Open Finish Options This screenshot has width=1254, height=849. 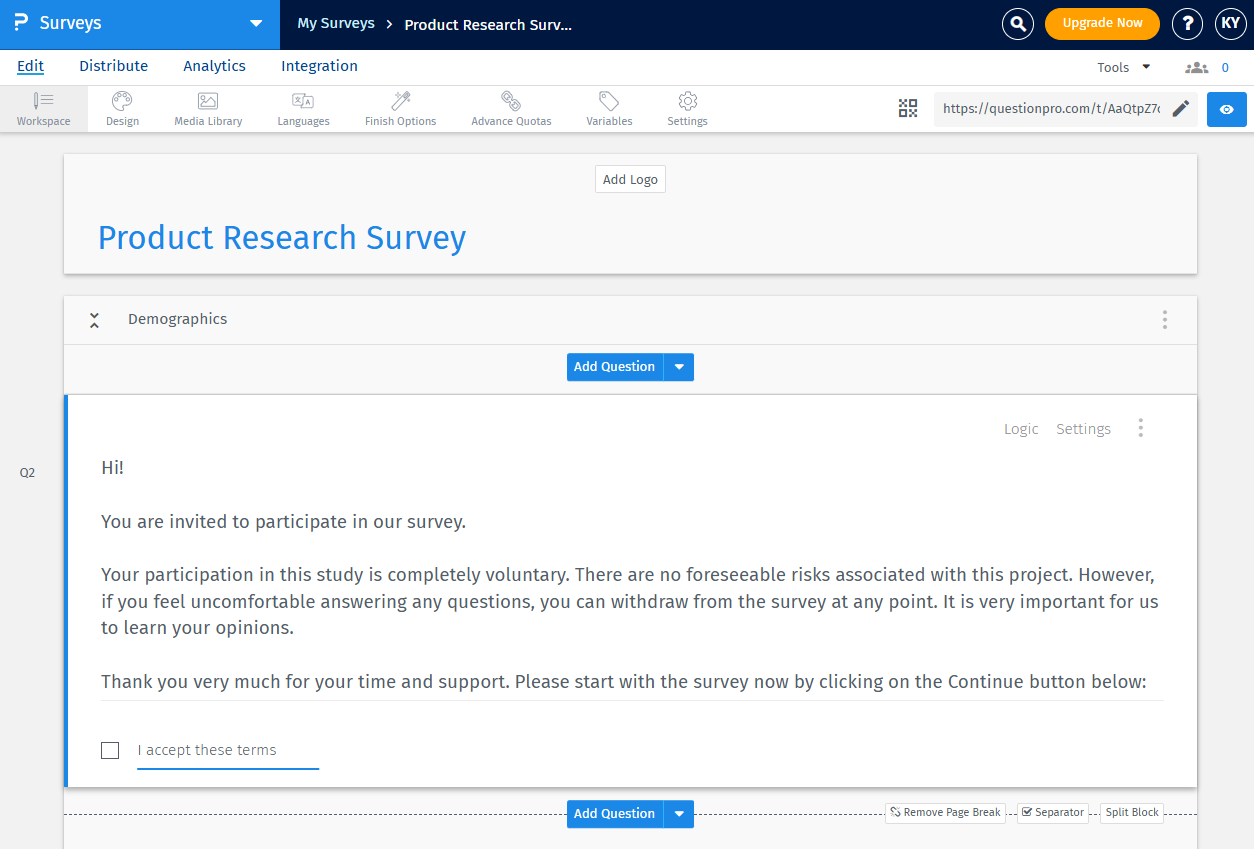click(x=400, y=108)
